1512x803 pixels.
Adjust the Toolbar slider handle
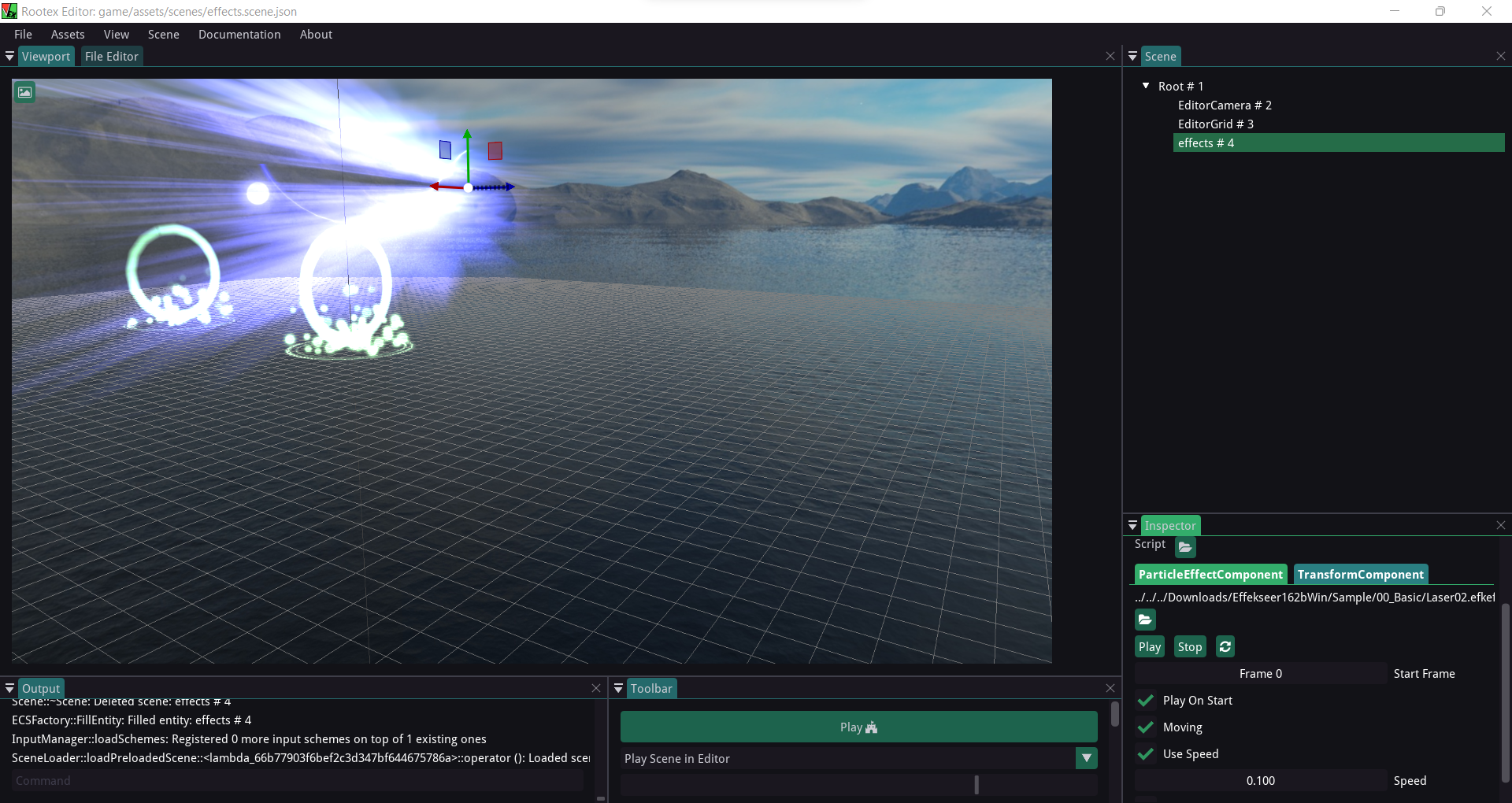pyautogui.click(x=976, y=785)
